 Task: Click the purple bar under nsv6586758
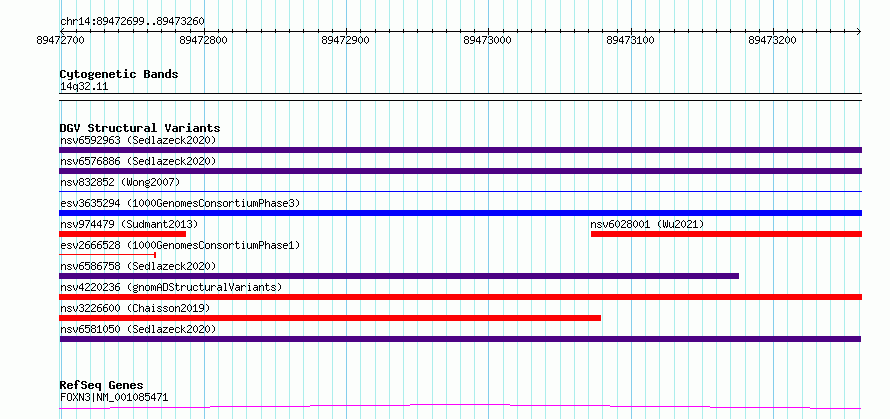[399, 276]
